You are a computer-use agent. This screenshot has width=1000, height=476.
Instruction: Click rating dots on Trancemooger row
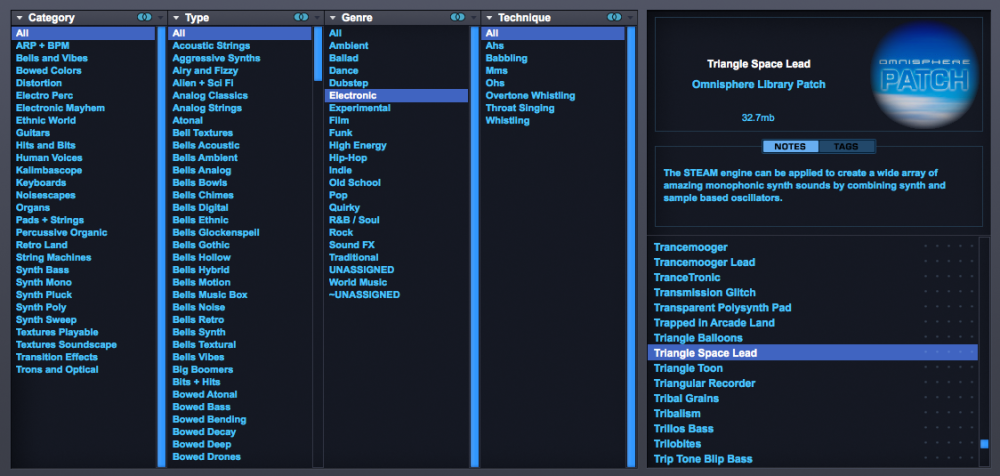949,248
